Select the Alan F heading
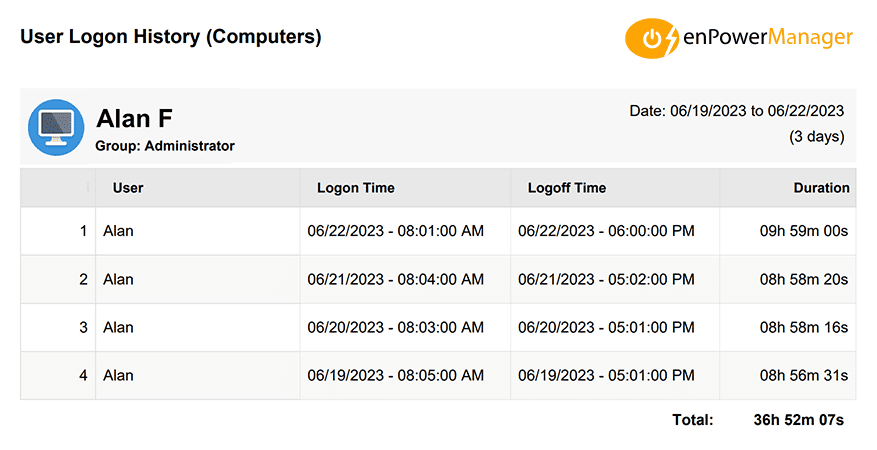Viewport: 877px width, 450px height. click(135, 118)
